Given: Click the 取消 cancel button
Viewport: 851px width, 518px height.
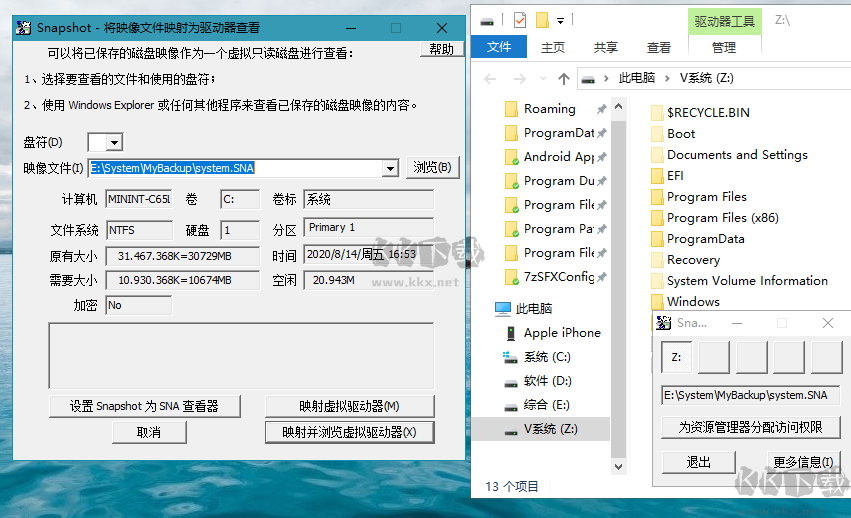Looking at the screenshot, I should click(x=149, y=432).
